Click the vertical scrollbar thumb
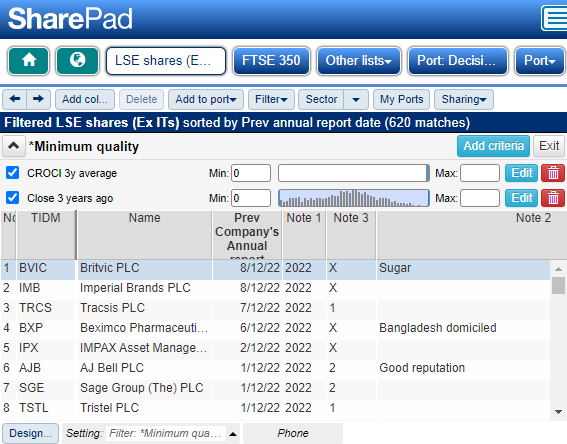Screen dimensions: 567x444 coord(558,285)
